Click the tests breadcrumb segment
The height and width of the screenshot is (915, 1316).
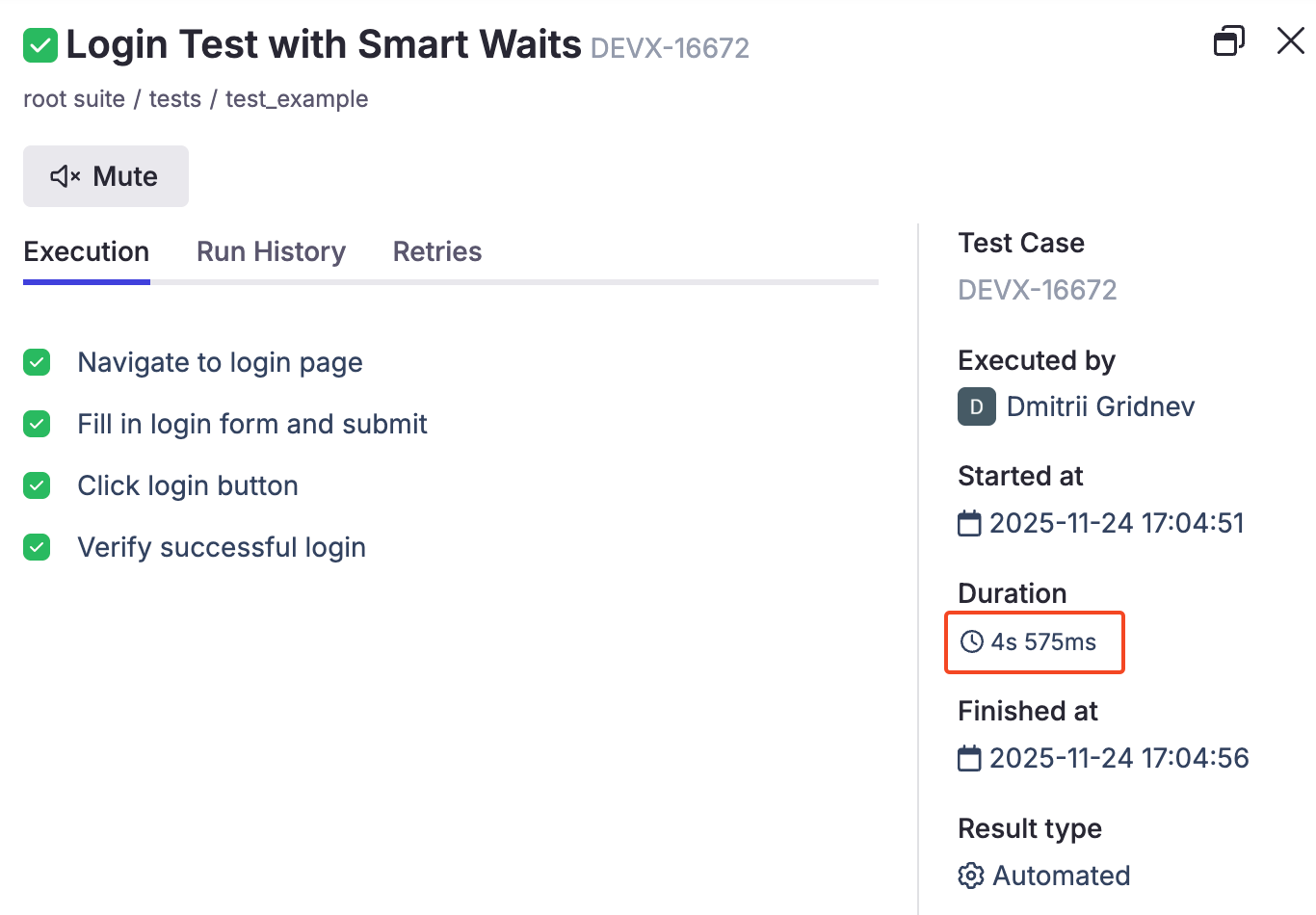[x=174, y=99]
